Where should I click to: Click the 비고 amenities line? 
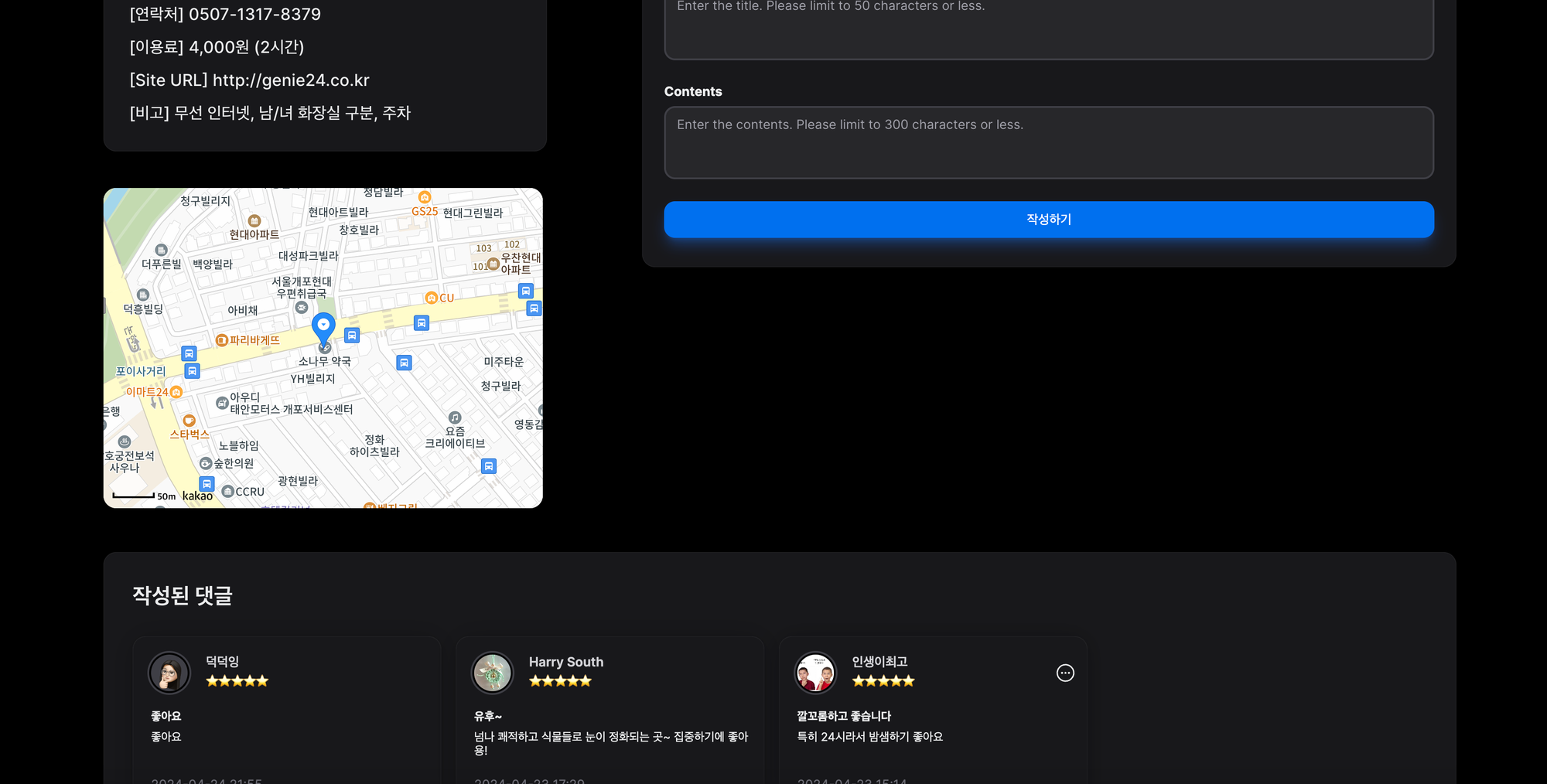pyautogui.click(x=270, y=113)
